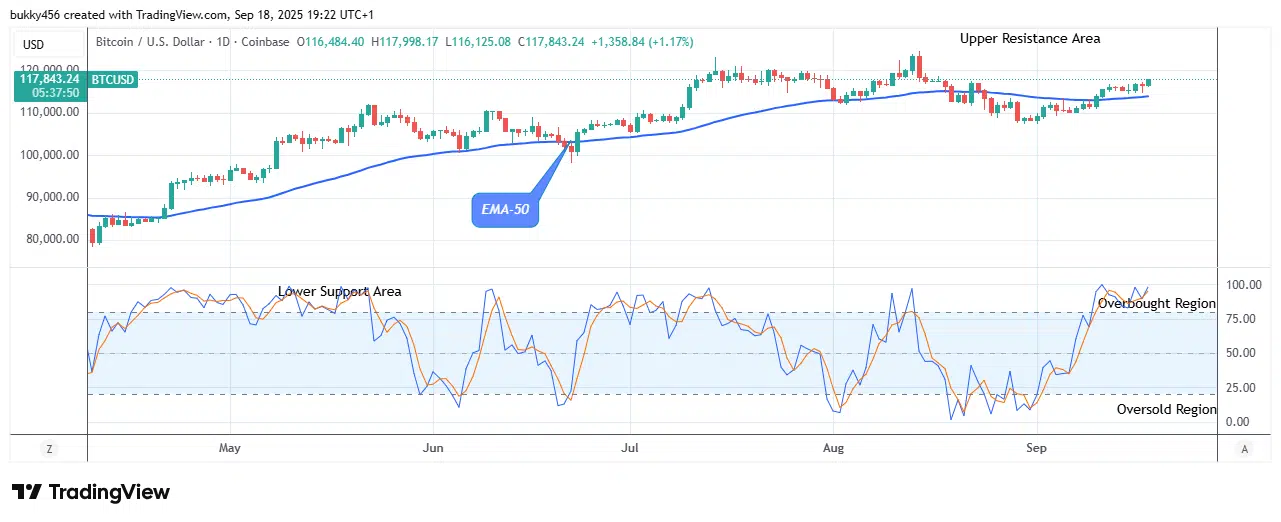Select the Lower Support Area text label
Viewport: 1281px width, 522px height.
point(339,292)
